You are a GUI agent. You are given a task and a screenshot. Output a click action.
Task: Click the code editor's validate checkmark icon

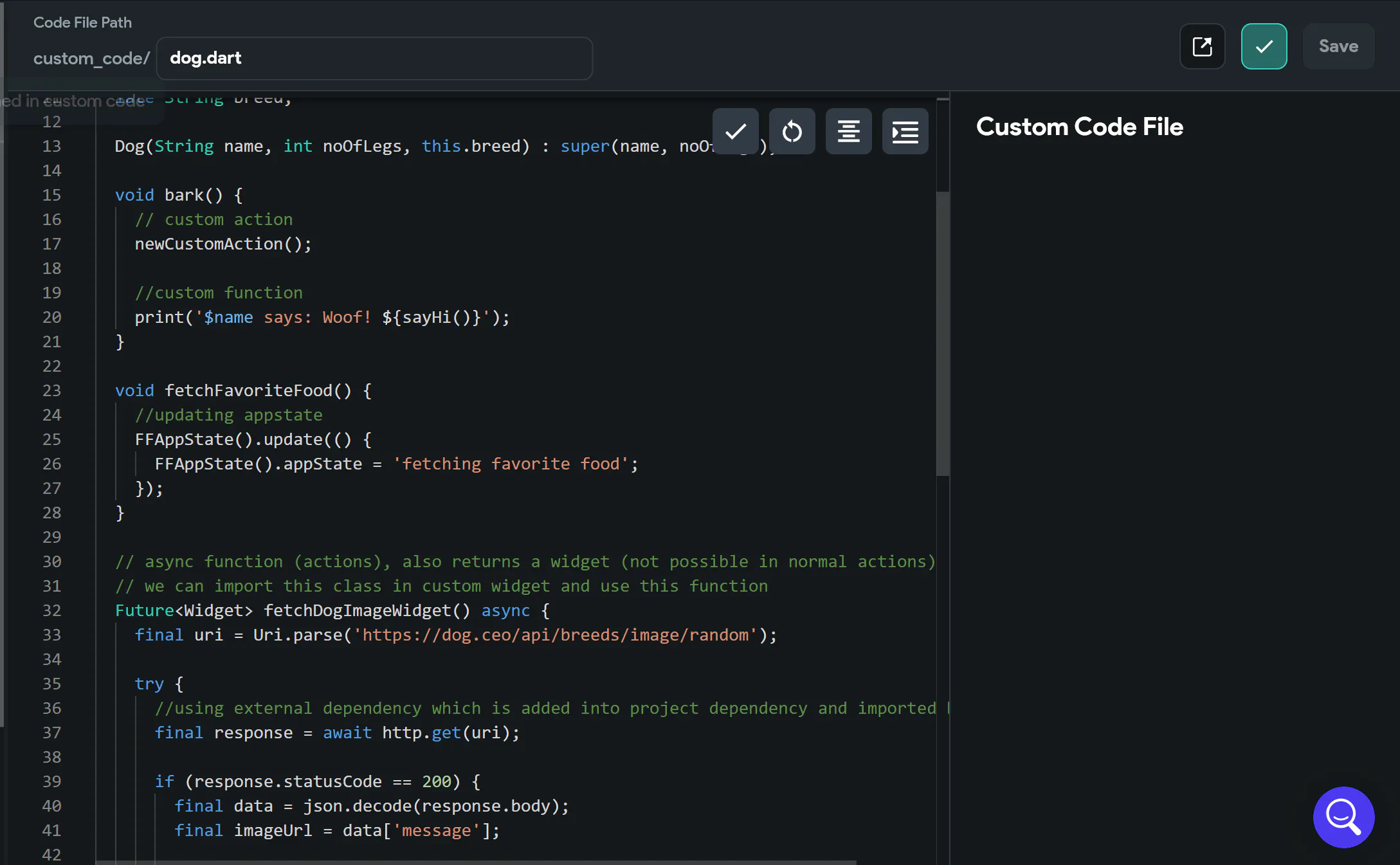coord(735,132)
